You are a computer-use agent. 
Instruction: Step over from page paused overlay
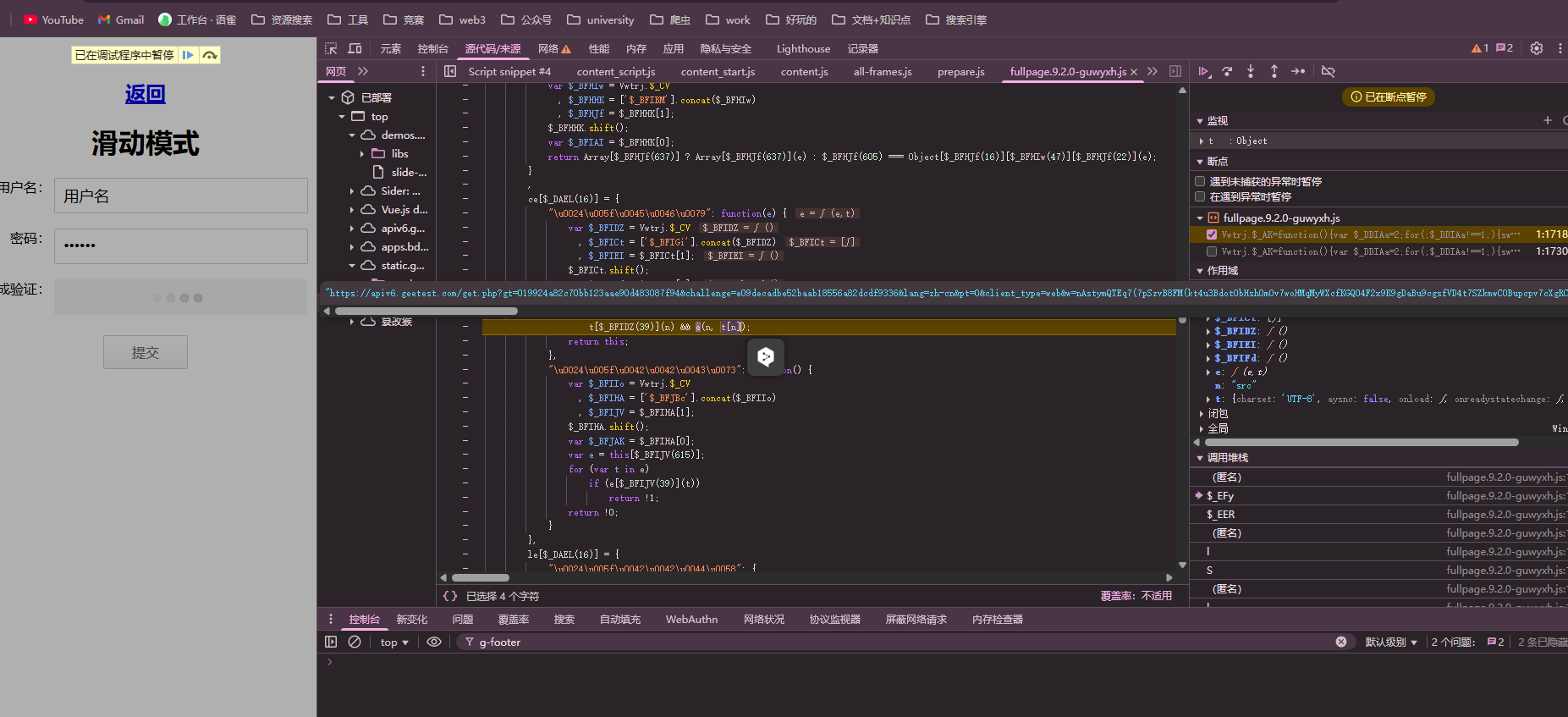tap(210, 55)
